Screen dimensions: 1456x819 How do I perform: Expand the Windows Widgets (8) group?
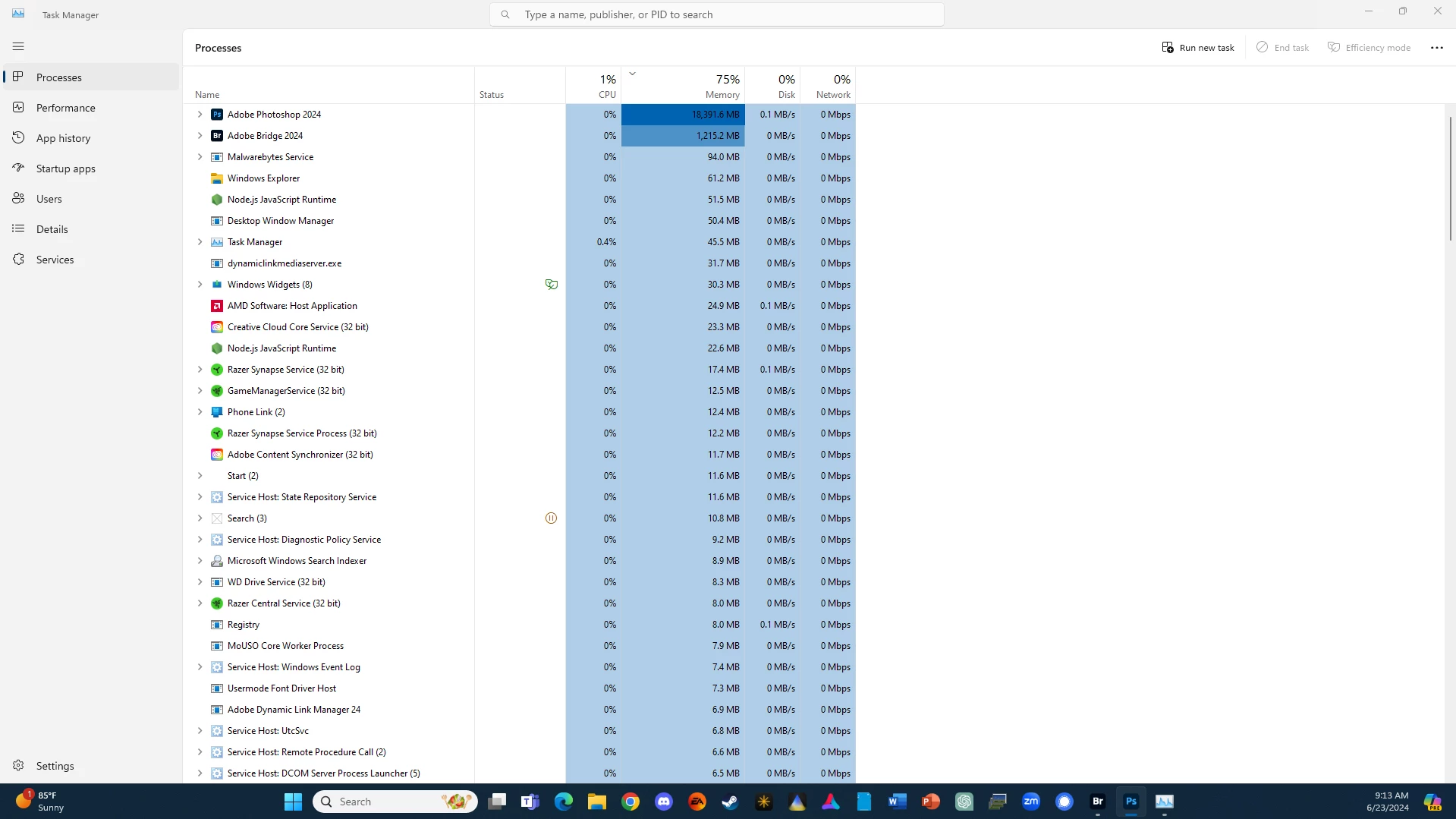coord(200,285)
